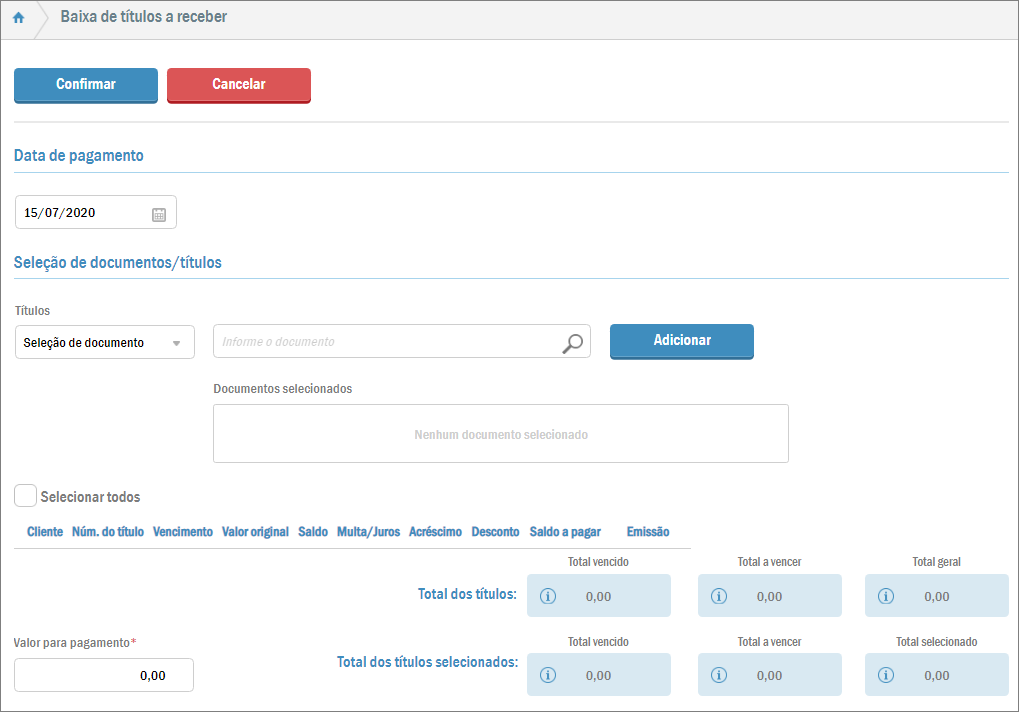The image size is (1019, 712).
Task: Sort by Cliente column header
Action: pyautogui.click(x=45, y=532)
